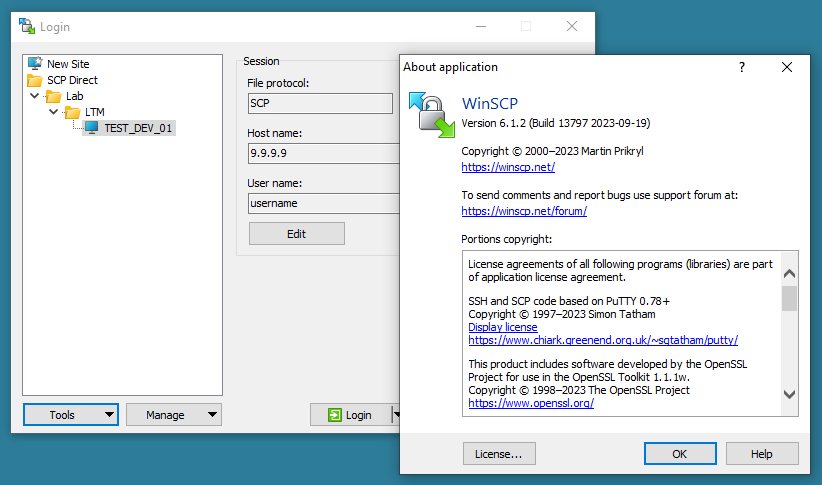
Task: Select the TEST_DEV_01 site monitor icon
Action: pos(92,128)
